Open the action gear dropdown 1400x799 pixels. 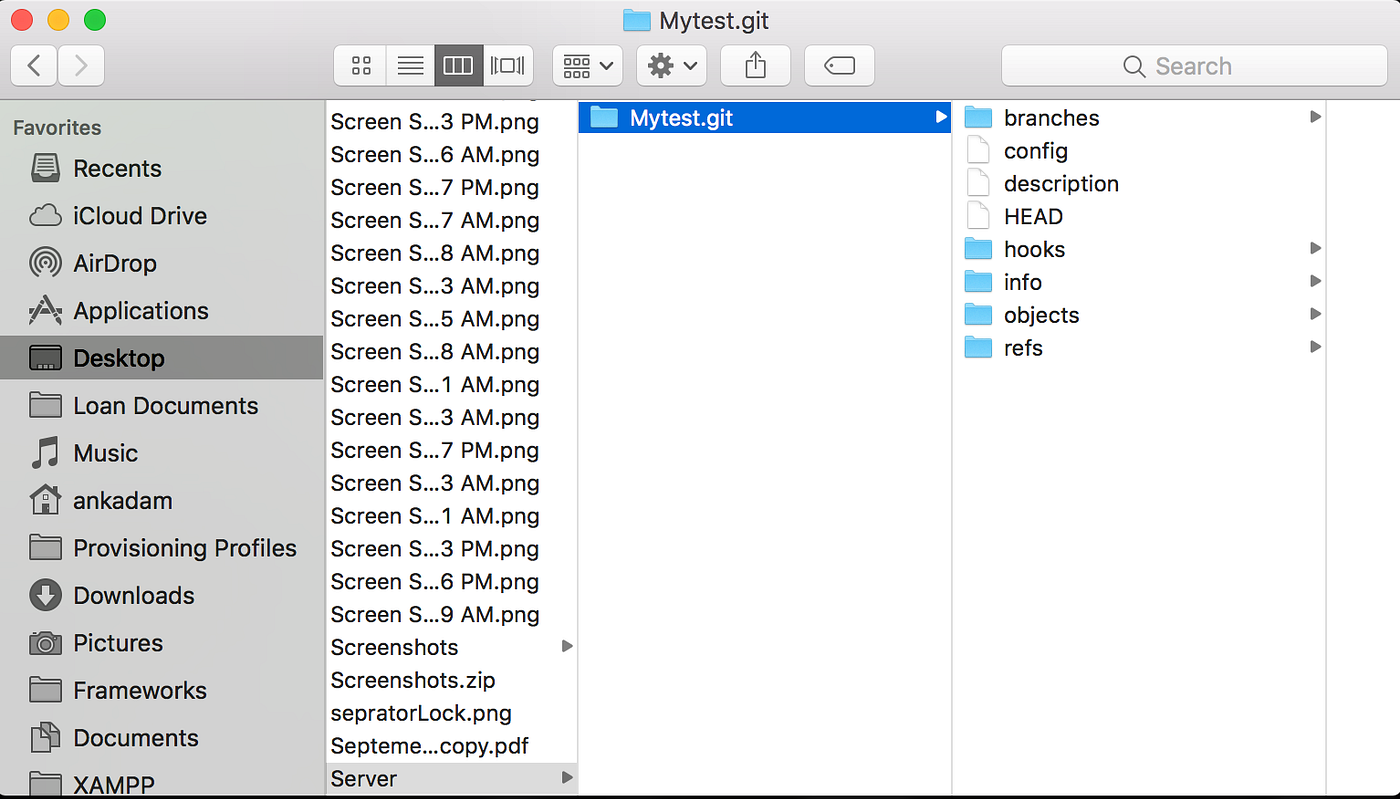pos(671,65)
